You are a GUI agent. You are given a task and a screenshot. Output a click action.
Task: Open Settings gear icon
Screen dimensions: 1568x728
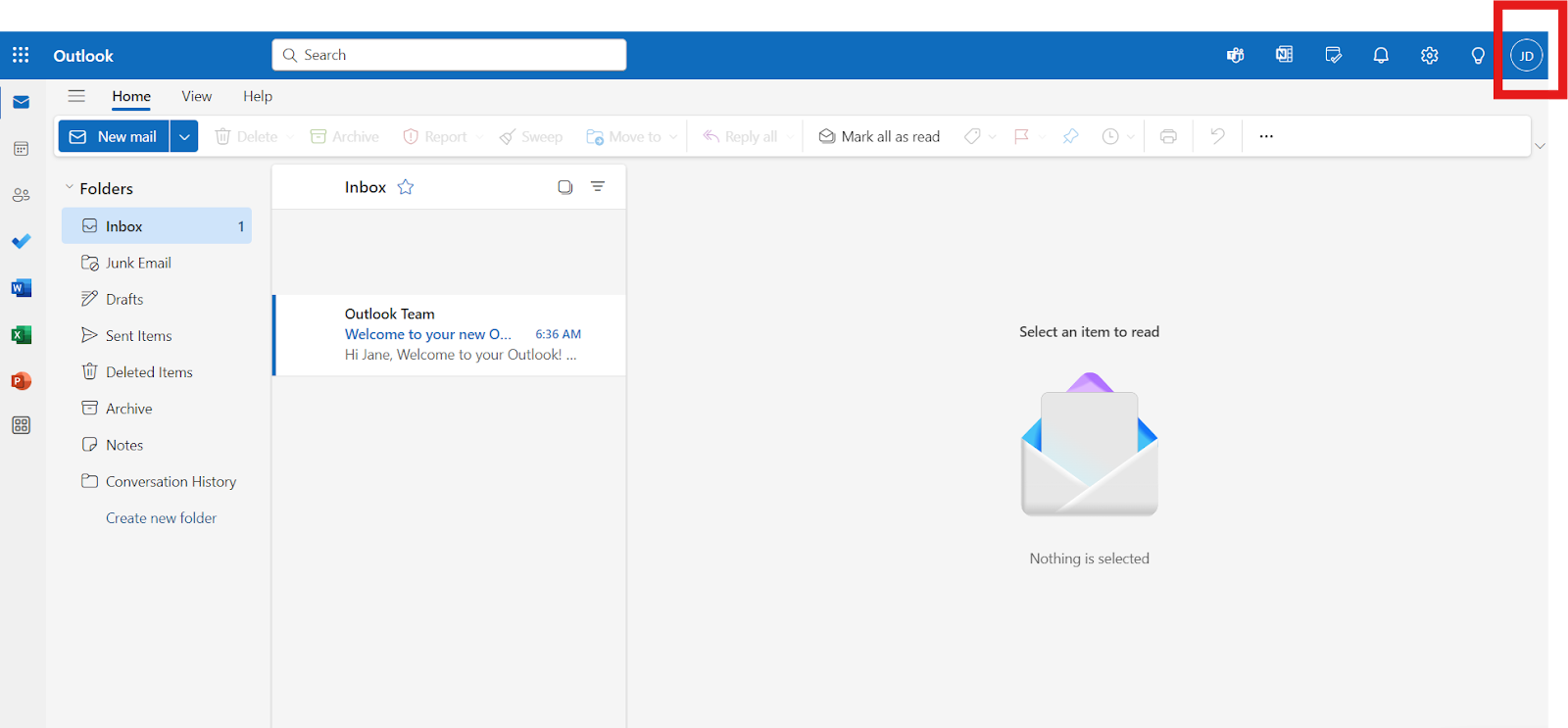point(1430,55)
